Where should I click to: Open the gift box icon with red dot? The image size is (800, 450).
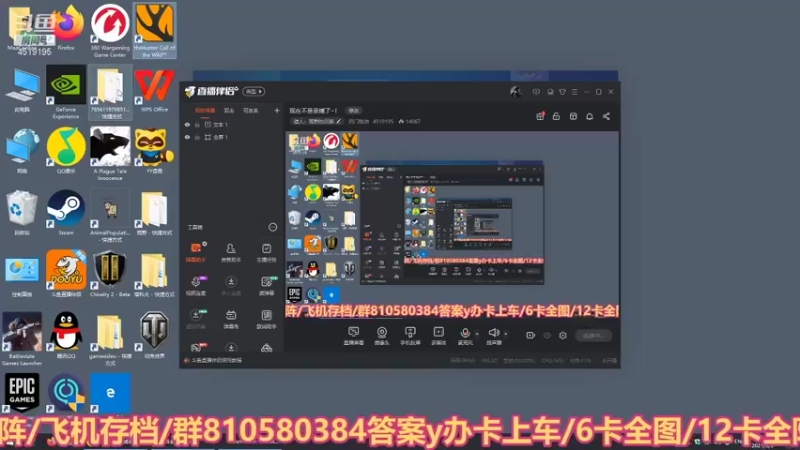(x=540, y=116)
